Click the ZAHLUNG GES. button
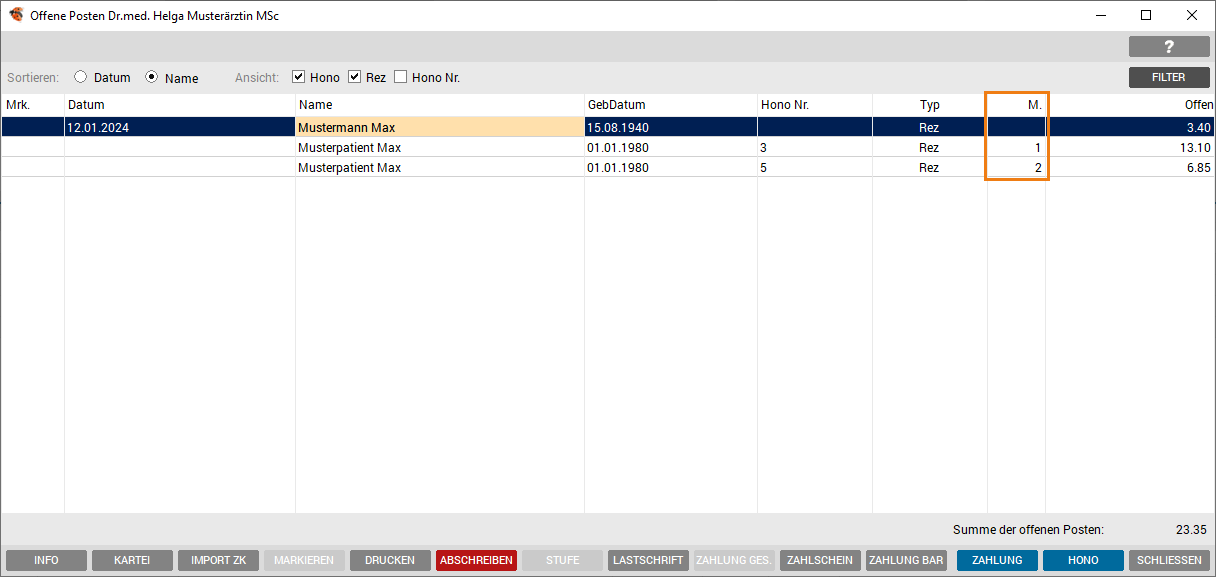The image size is (1216, 577). (x=734, y=561)
